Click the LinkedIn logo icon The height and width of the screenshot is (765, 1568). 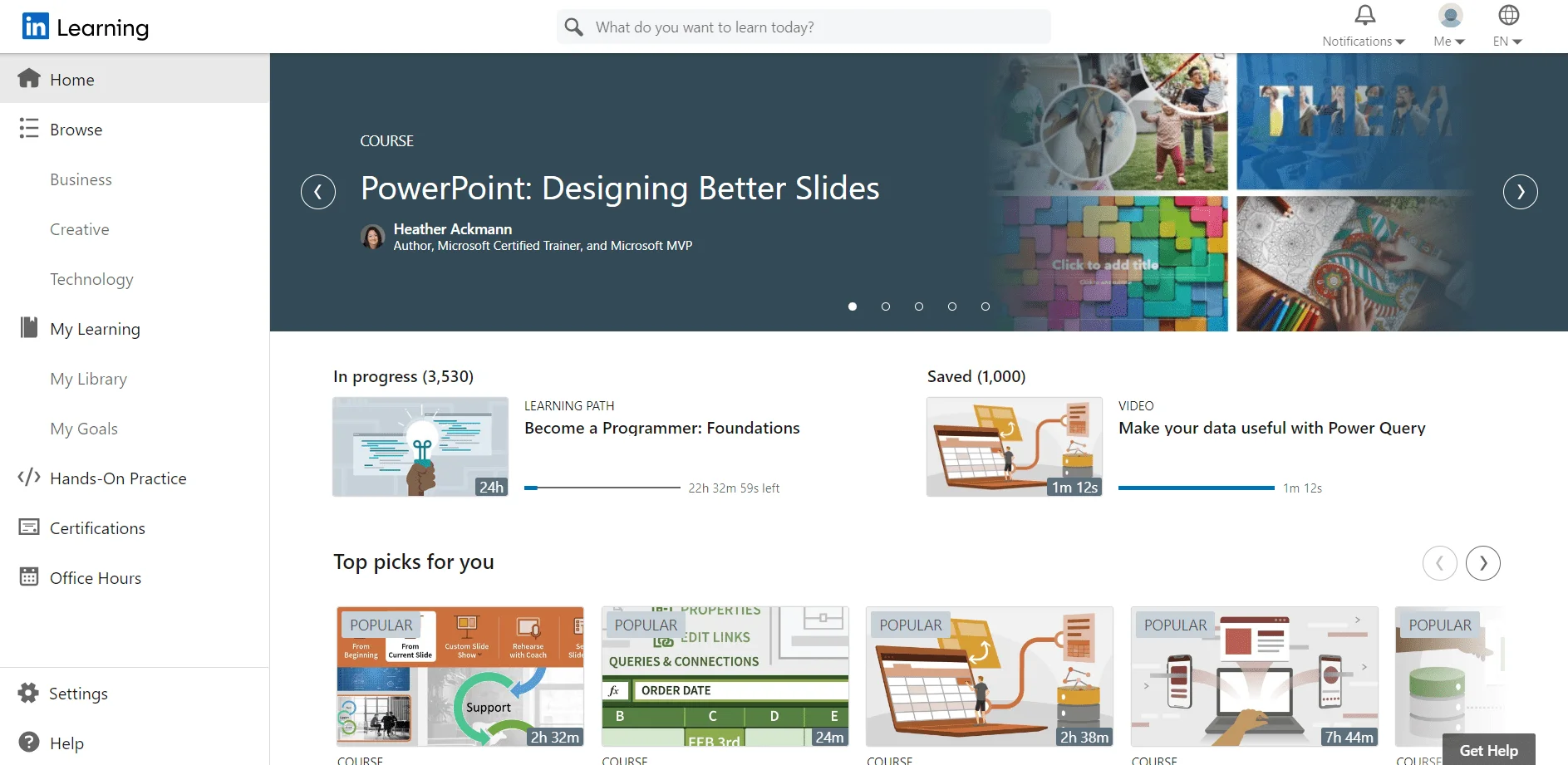pyautogui.click(x=36, y=27)
